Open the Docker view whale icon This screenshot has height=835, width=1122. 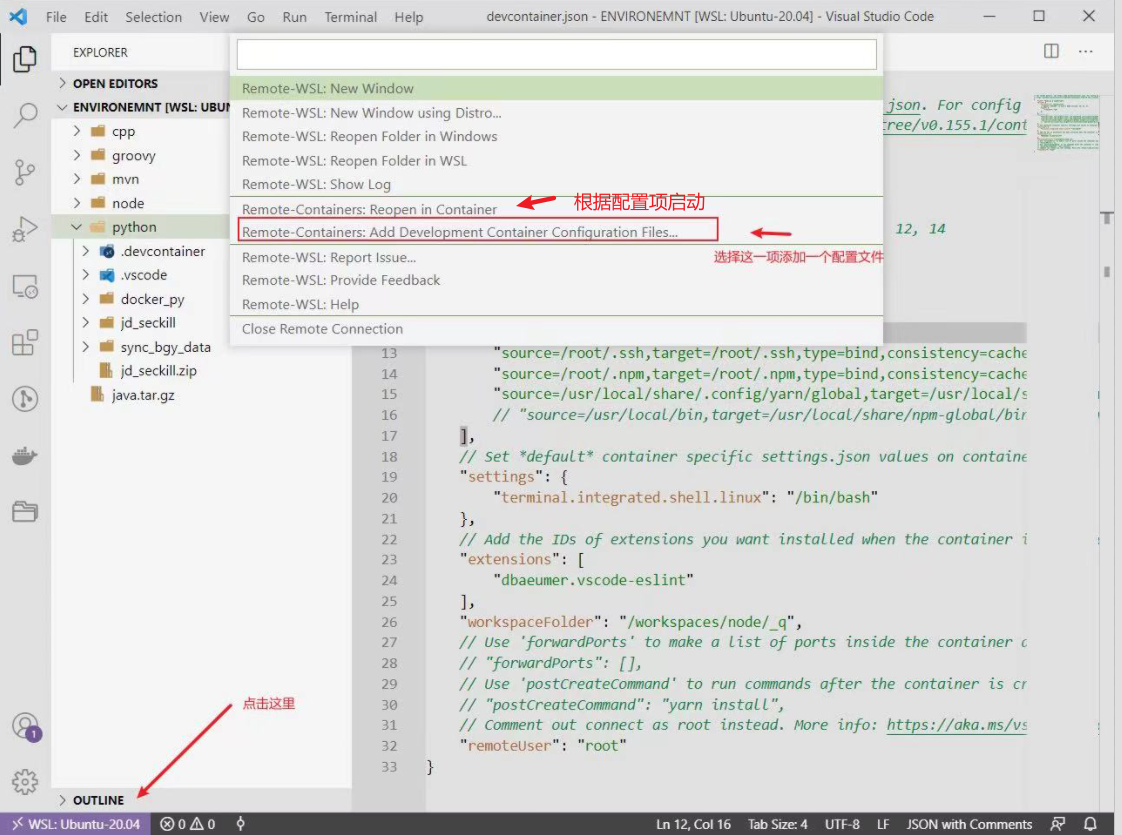(x=25, y=456)
